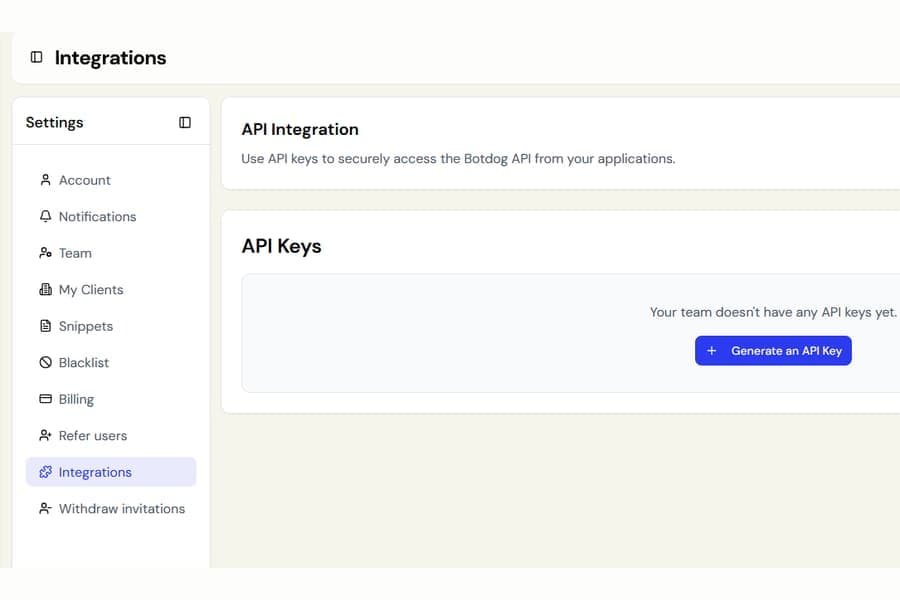900x600 pixels.
Task: Open Billing settings
Action: click(111, 399)
